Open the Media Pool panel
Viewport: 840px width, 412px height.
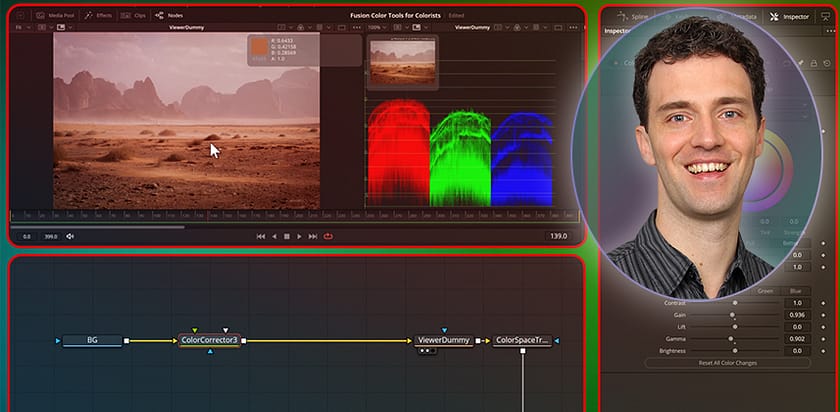55,16
